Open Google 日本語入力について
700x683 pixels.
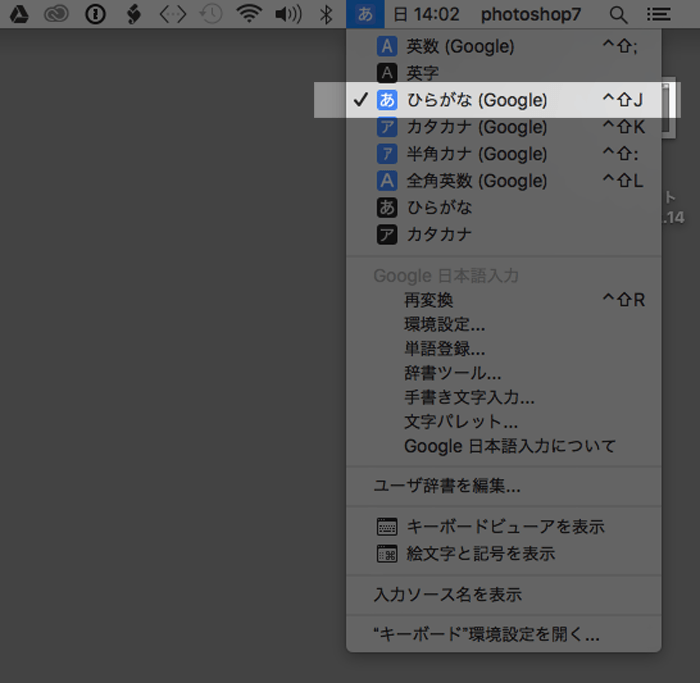click(x=504, y=446)
